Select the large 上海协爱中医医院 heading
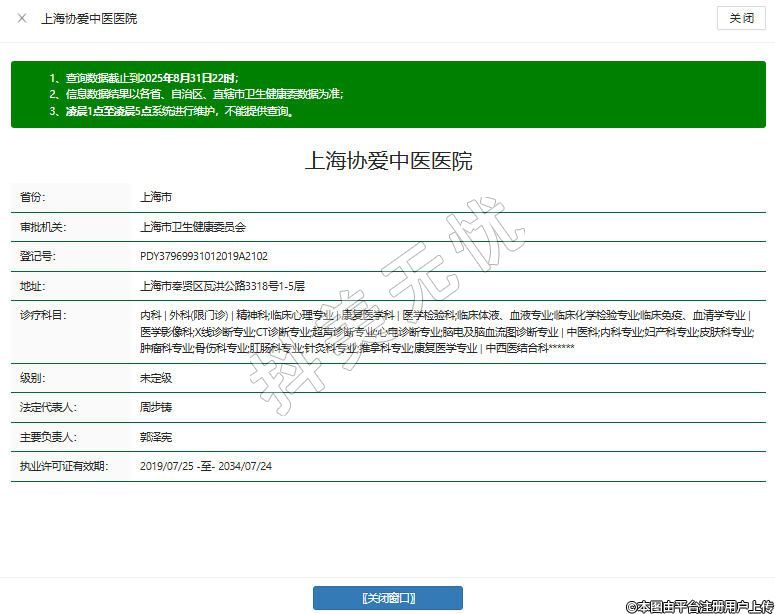 click(388, 161)
